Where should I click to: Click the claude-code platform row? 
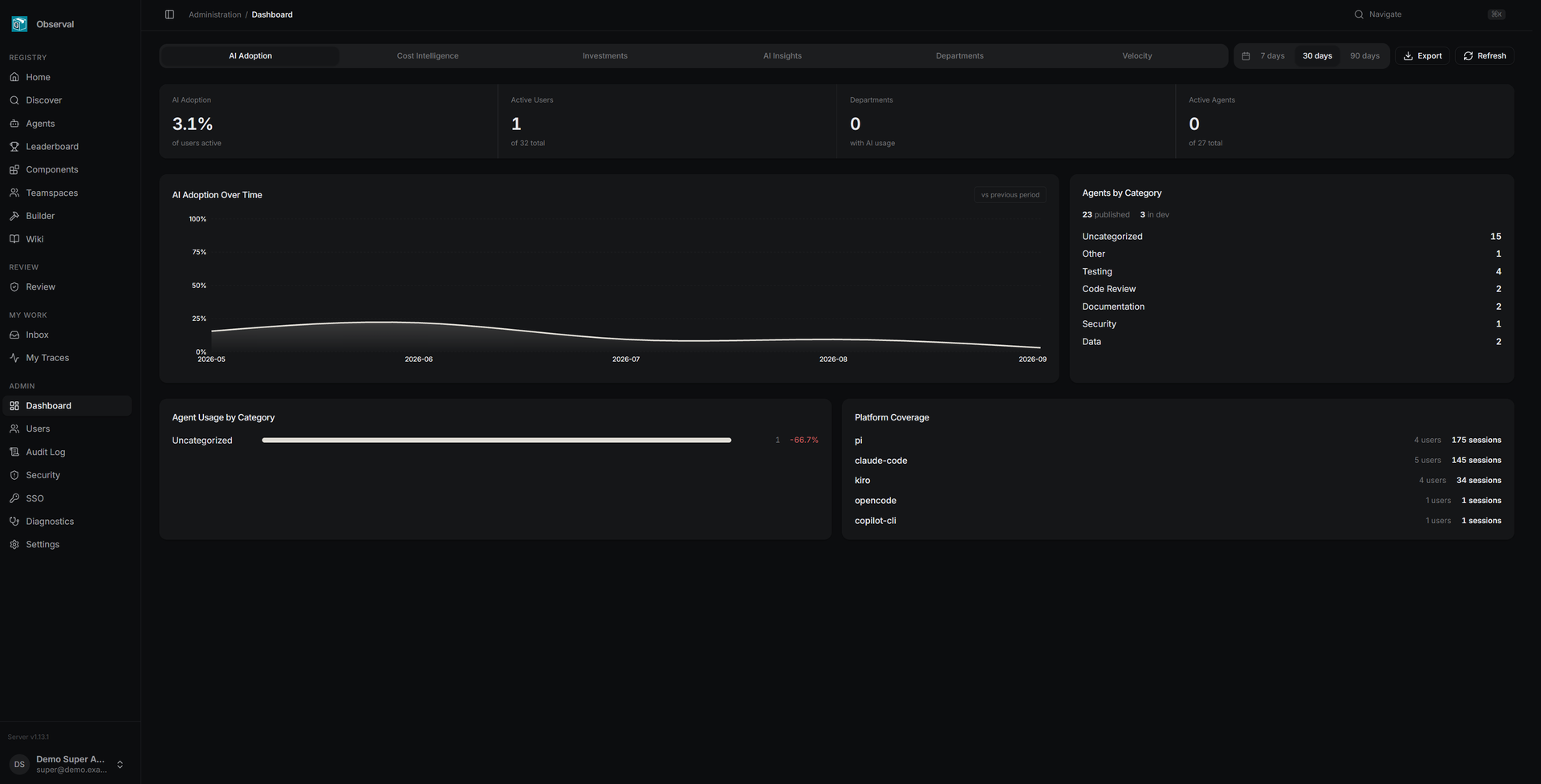tap(1177, 461)
